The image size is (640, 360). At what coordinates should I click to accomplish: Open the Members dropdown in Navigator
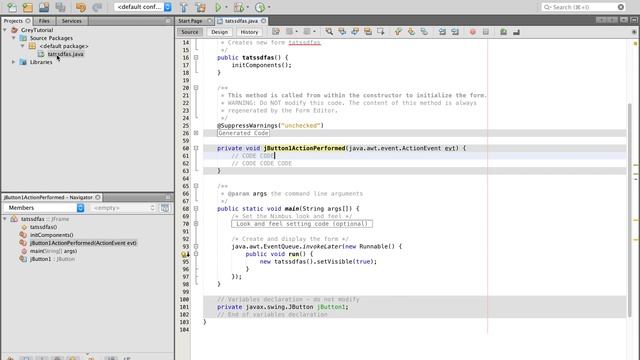(44, 208)
